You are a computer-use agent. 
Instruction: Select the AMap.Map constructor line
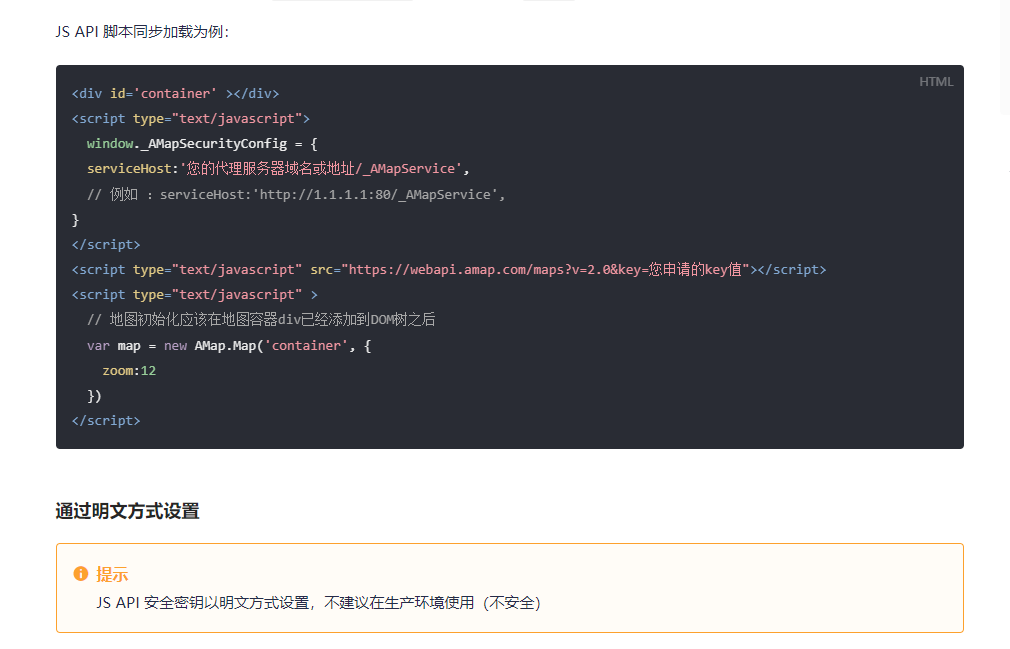[x=230, y=344]
